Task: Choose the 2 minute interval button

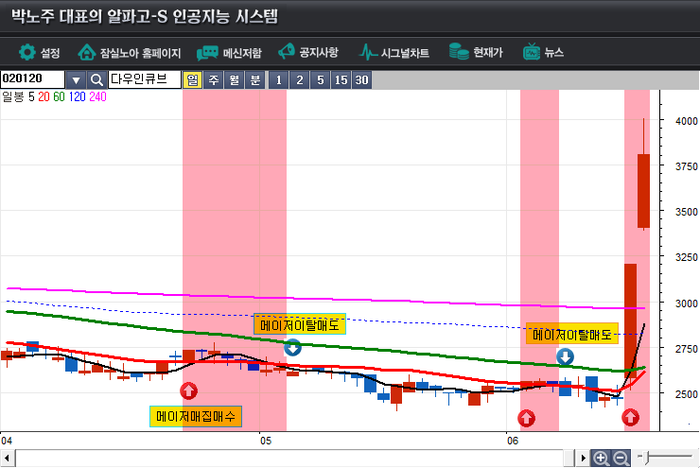Action: point(300,80)
